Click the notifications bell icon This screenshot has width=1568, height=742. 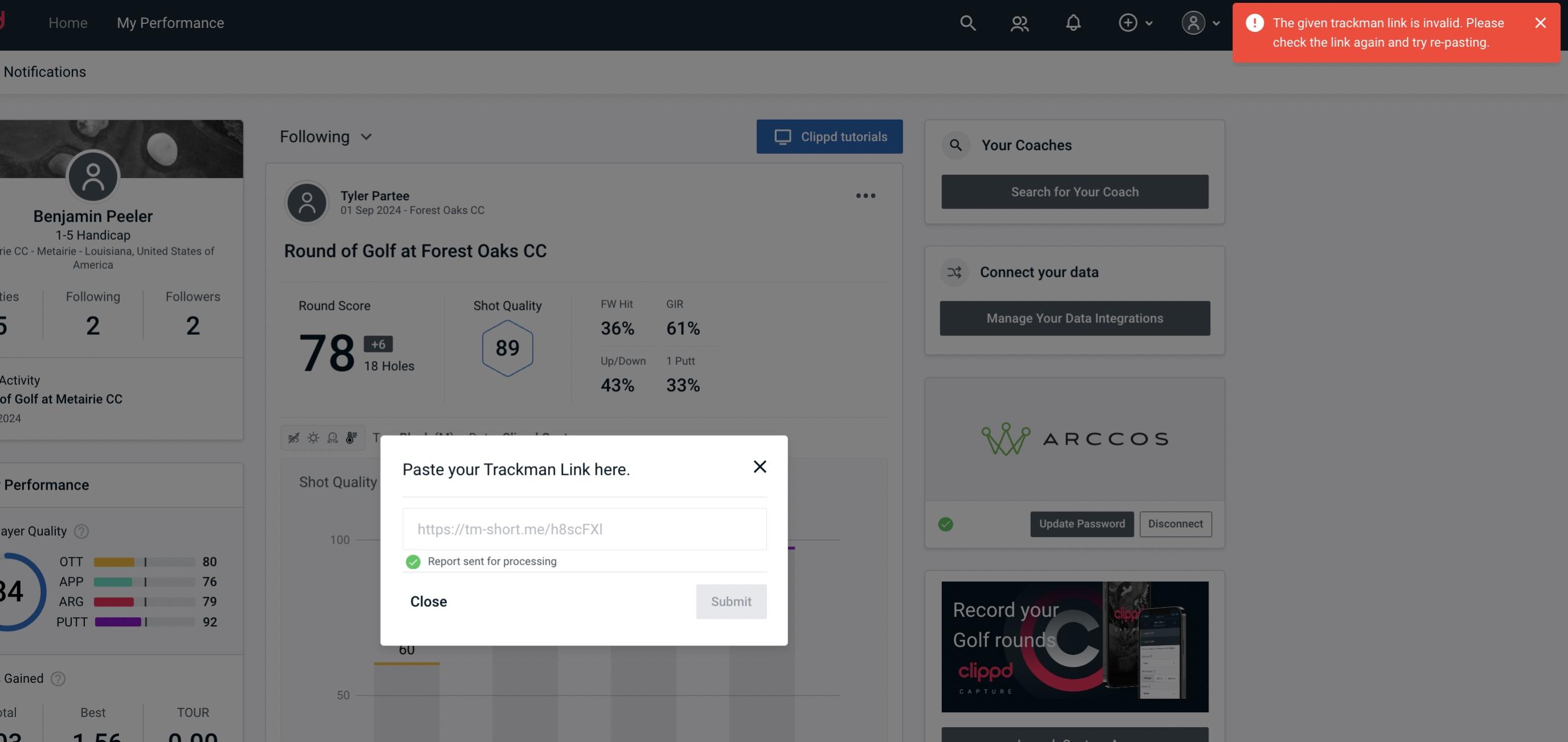click(1073, 22)
